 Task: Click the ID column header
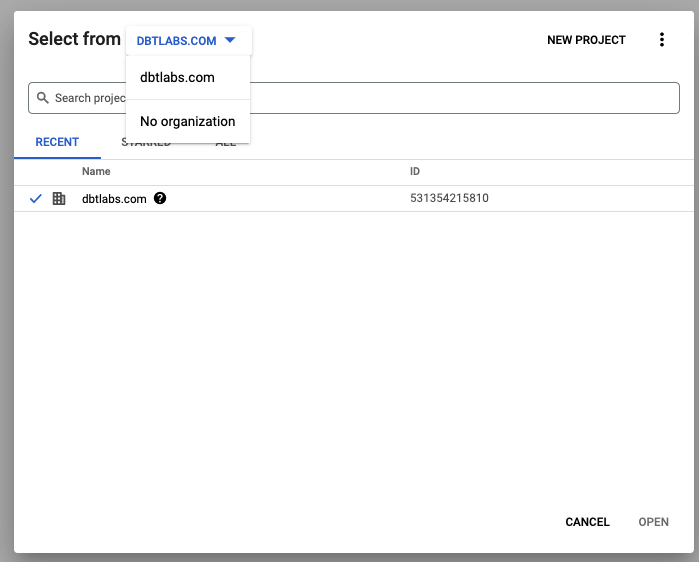415,172
